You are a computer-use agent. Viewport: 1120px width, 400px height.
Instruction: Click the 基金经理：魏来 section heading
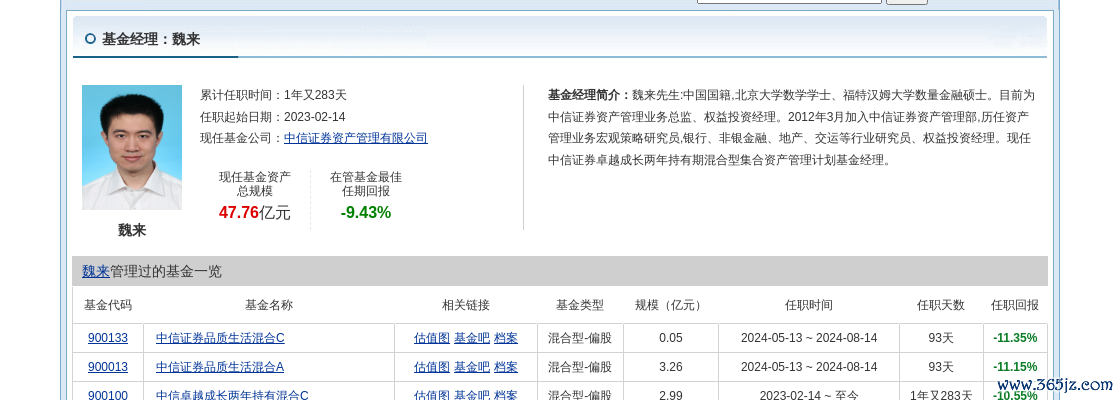(151, 39)
